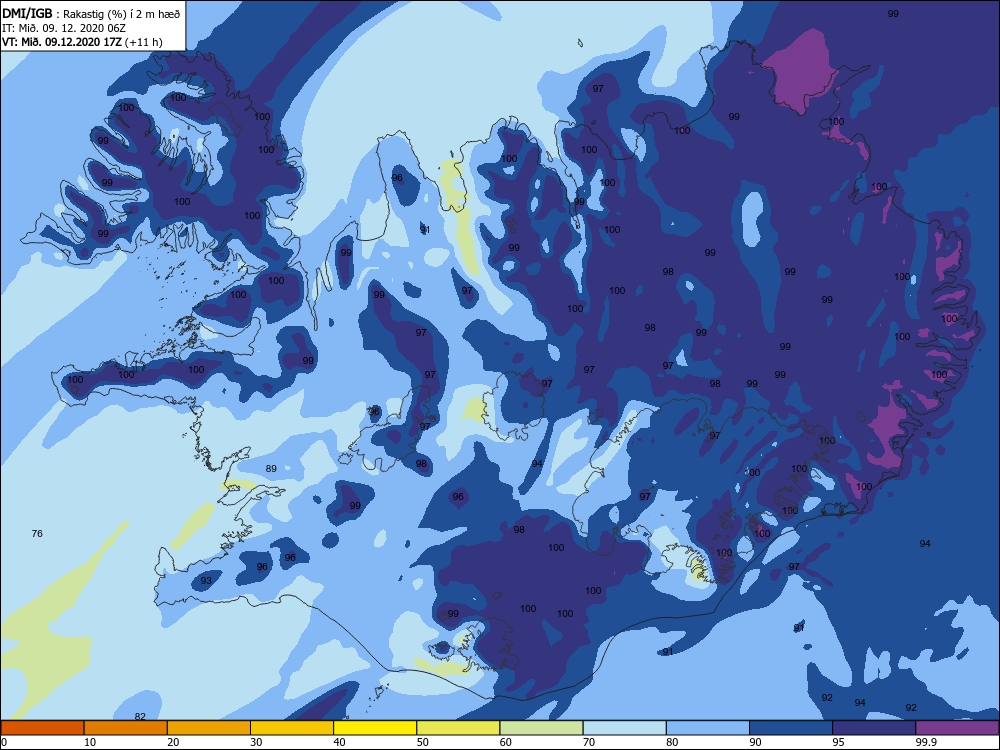1000x750 pixels.
Task: Select the 30–40 golden yellow legend swatch
Action: pyautogui.click(x=292, y=728)
